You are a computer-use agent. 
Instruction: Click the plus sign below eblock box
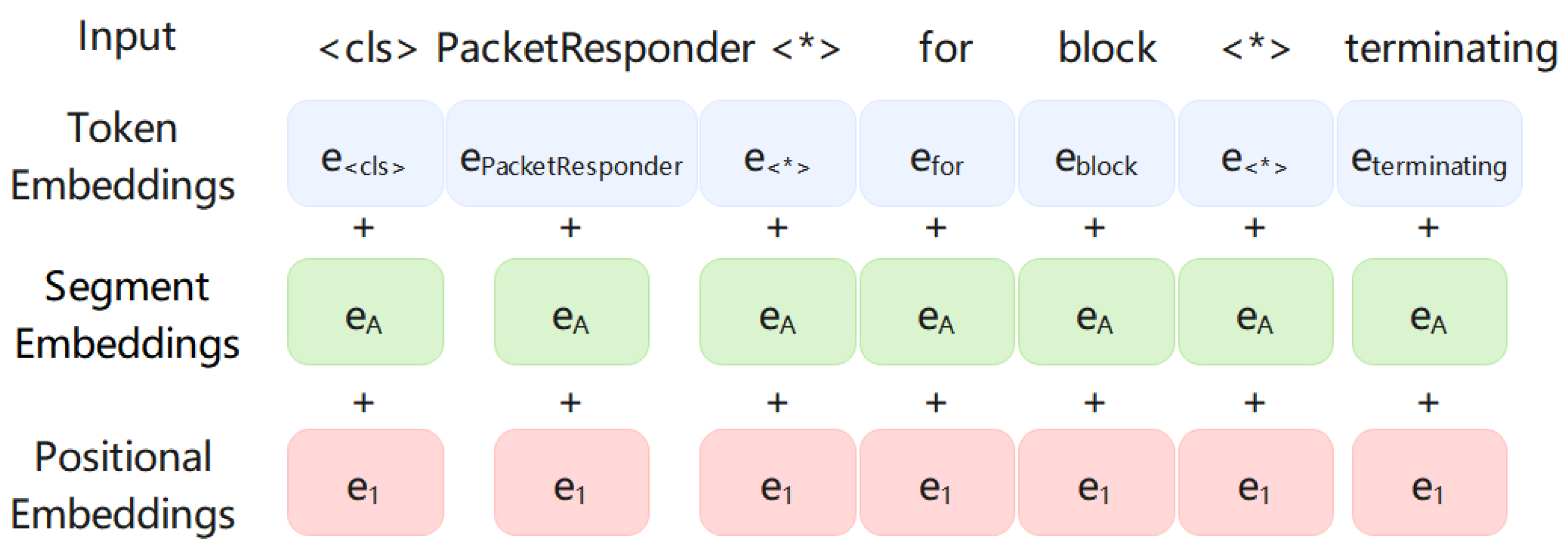point(1094,228)
